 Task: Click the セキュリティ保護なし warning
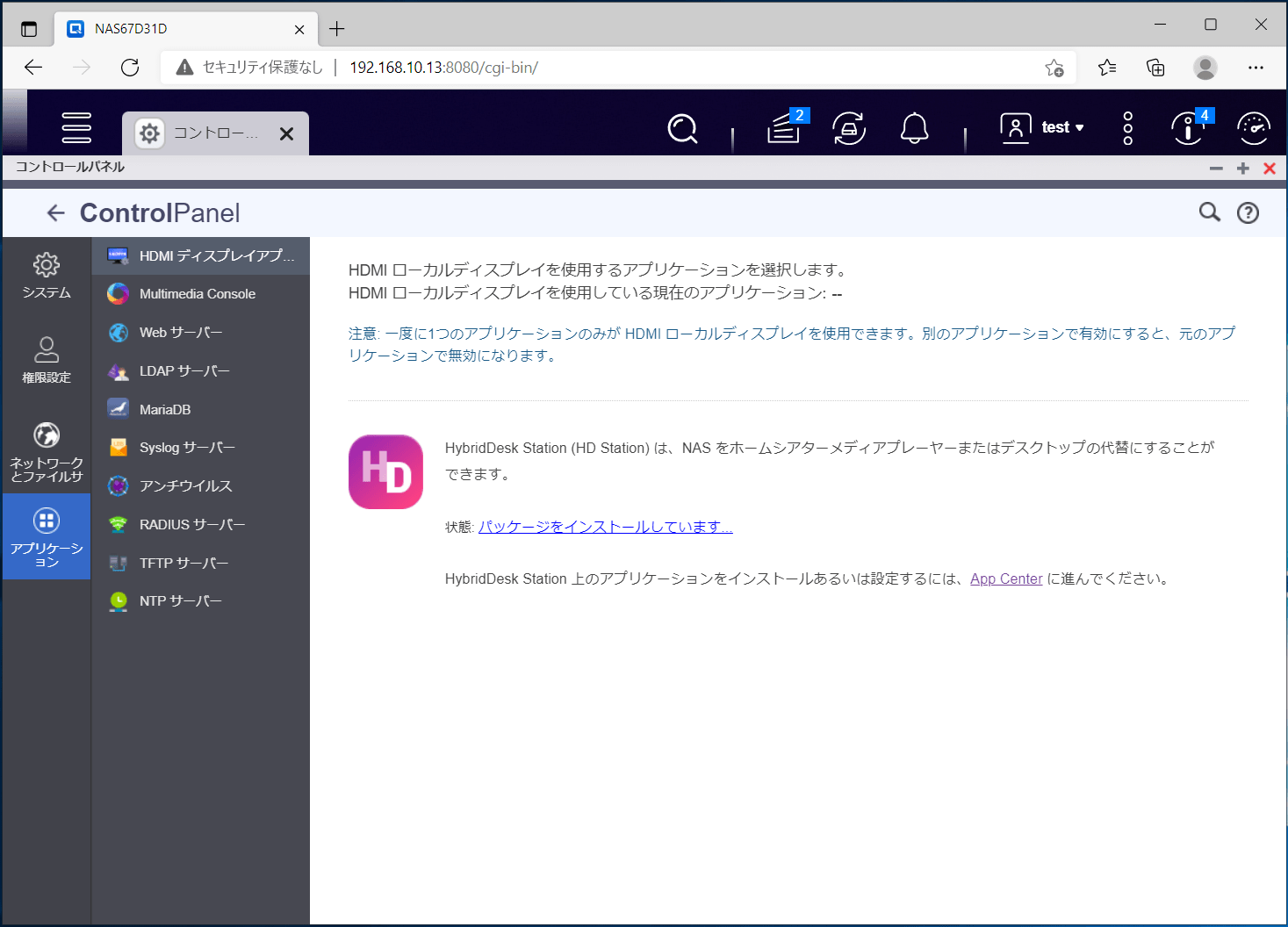249,68
